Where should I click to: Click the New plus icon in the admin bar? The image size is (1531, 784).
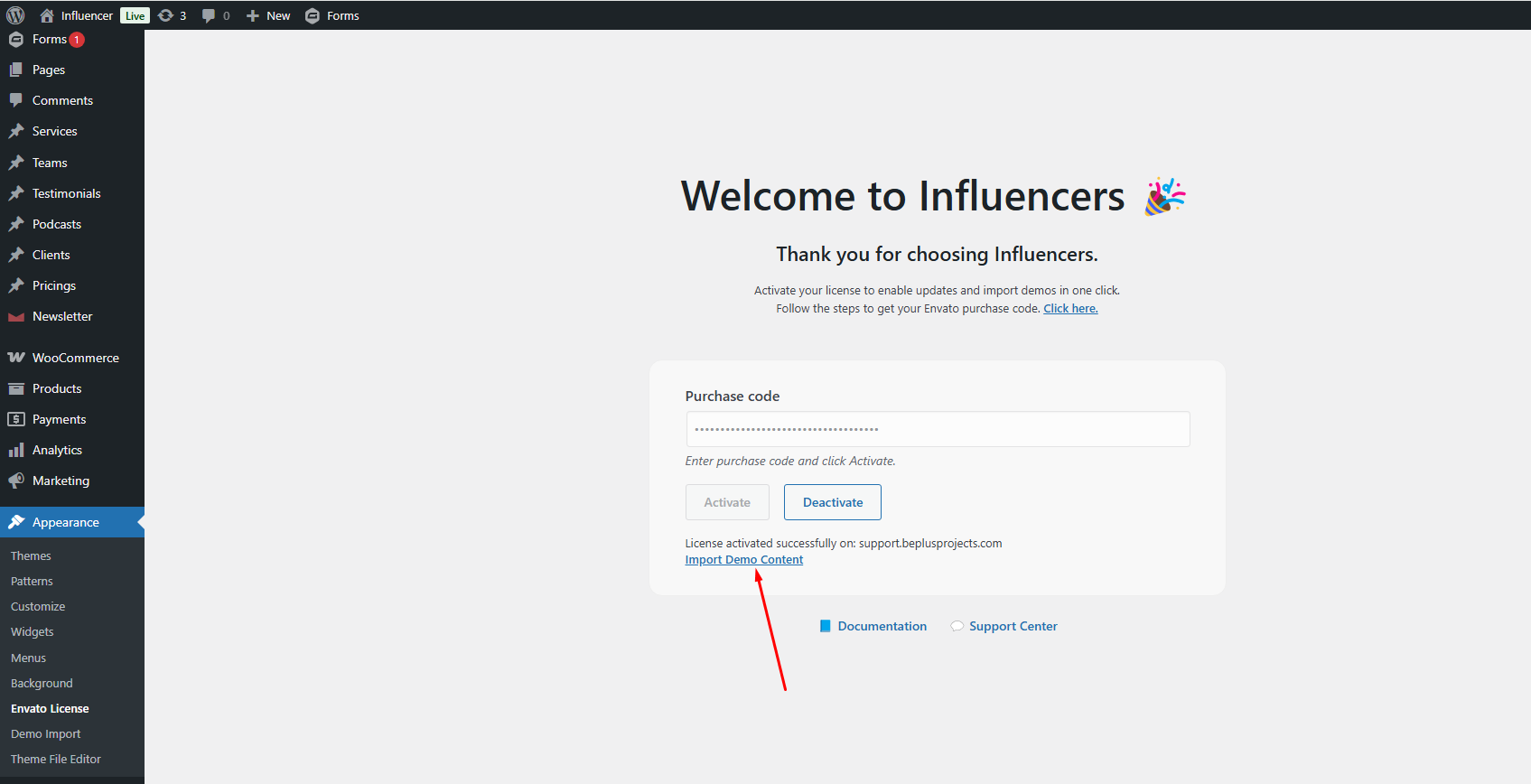point(251,14)
